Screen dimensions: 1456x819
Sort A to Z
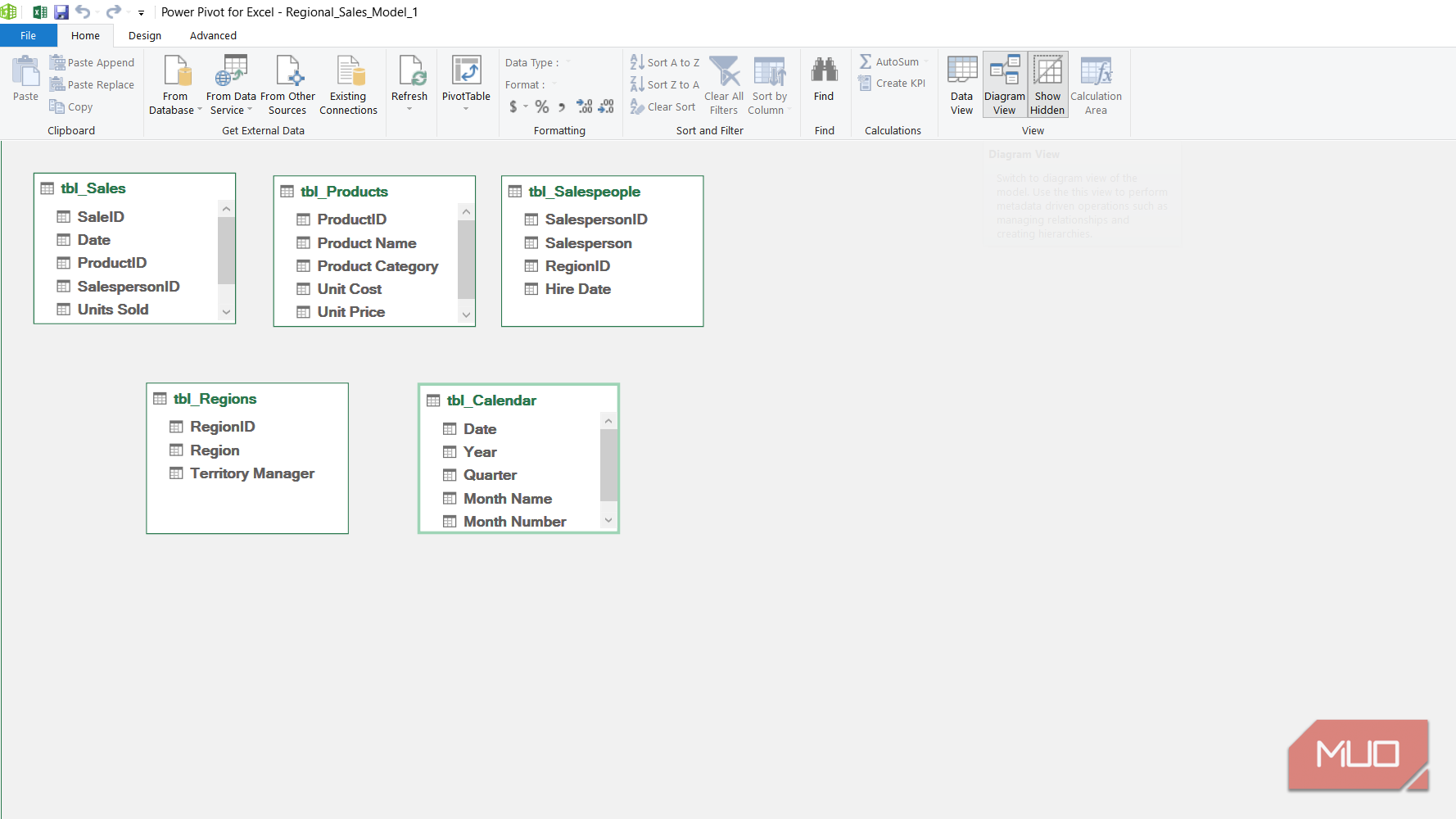pyautogui.click(x=665, y=62)
